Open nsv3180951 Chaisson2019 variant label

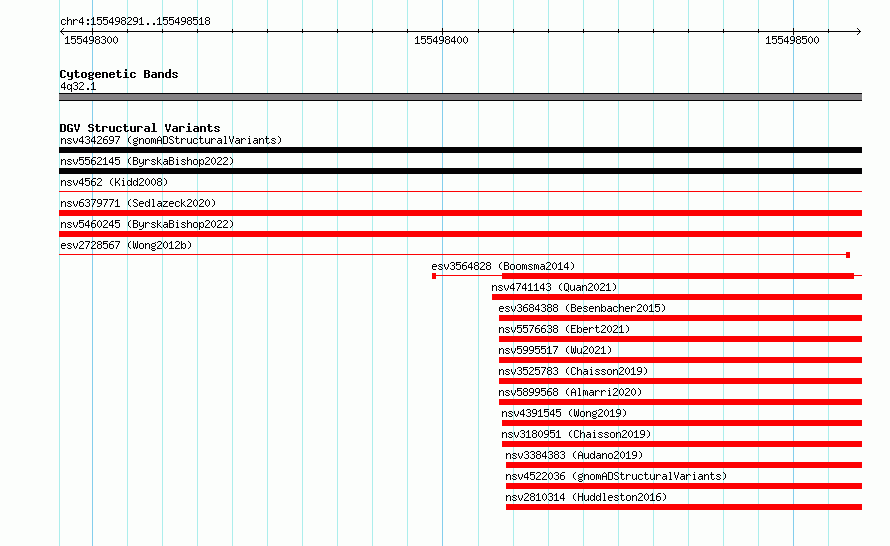576,434
